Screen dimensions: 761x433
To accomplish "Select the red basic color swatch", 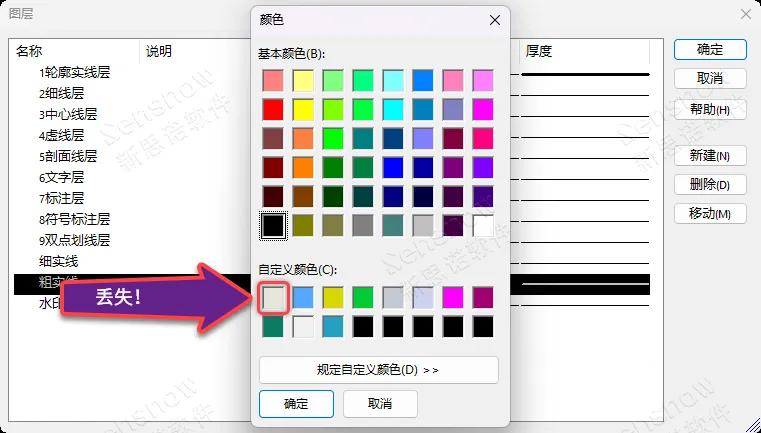I will (x=273, y=109).
